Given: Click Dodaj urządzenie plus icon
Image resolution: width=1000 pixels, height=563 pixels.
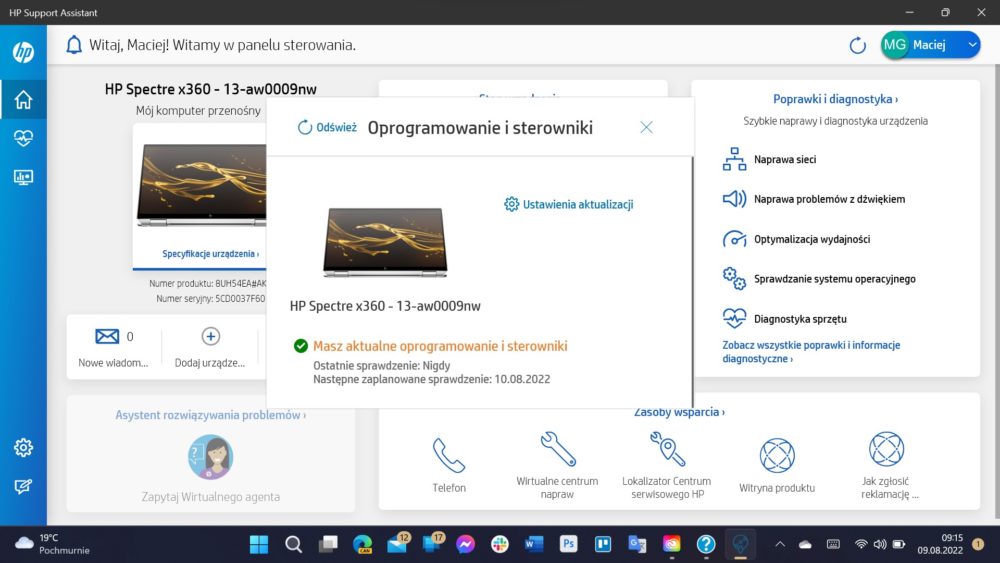Looking at the screenshot, I should pyautogui.click(x=210, y=336).
